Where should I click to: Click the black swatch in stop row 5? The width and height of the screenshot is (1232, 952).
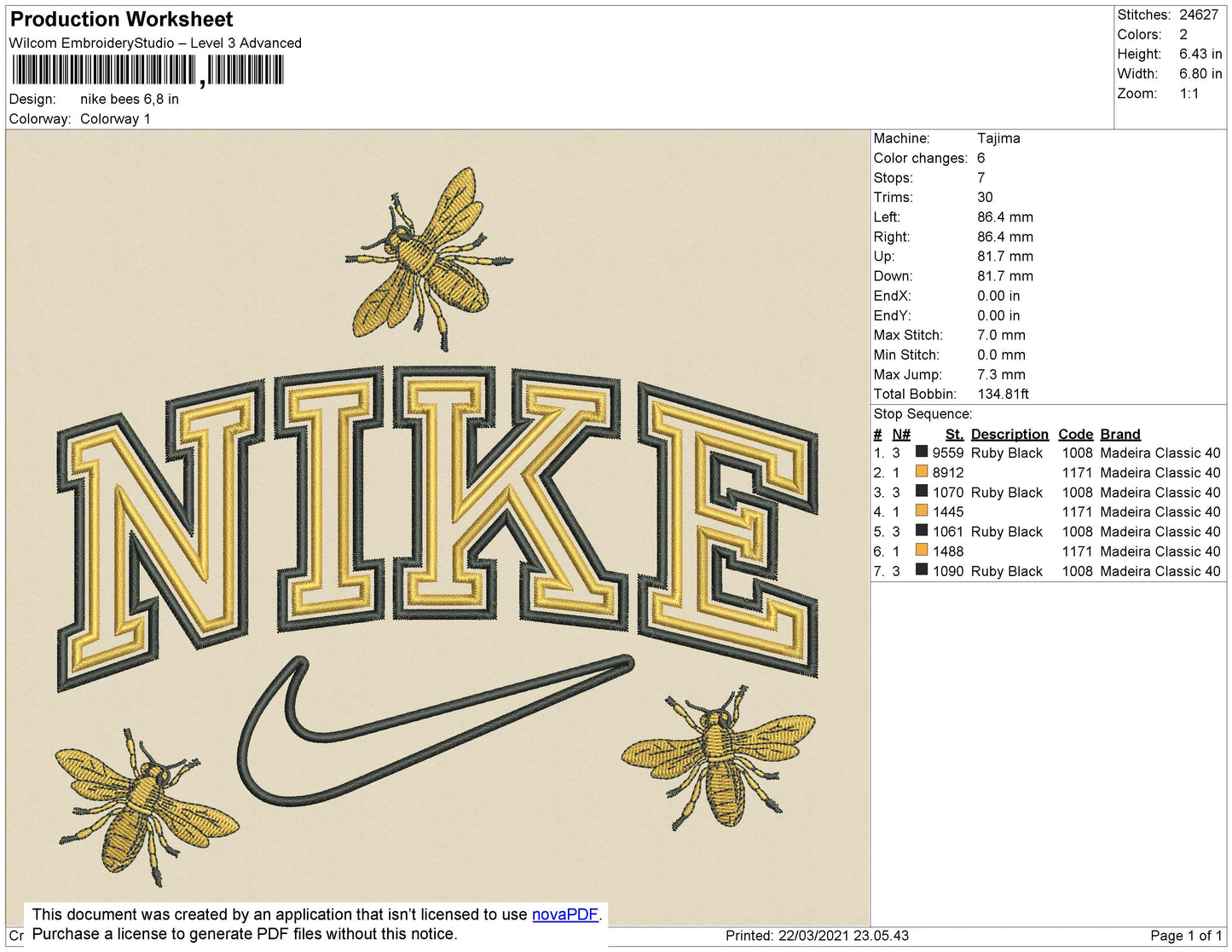(922, 530)
